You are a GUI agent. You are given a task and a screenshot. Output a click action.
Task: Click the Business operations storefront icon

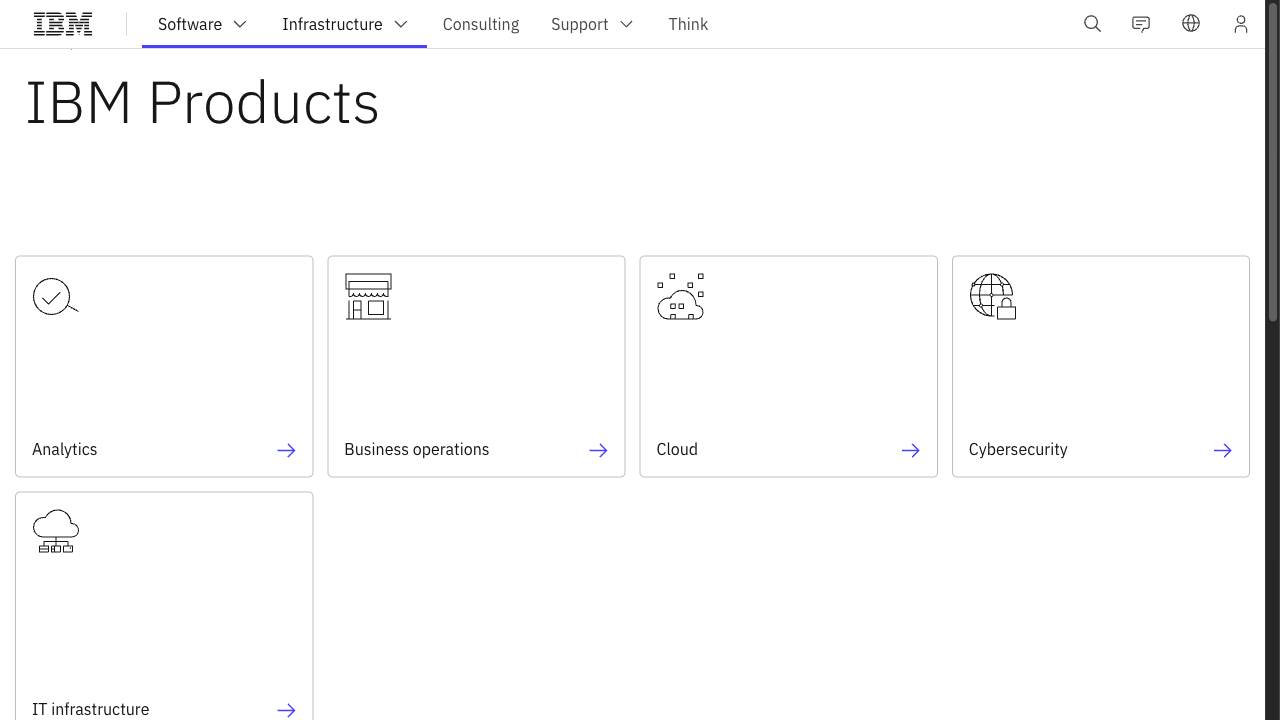point(368,296)
